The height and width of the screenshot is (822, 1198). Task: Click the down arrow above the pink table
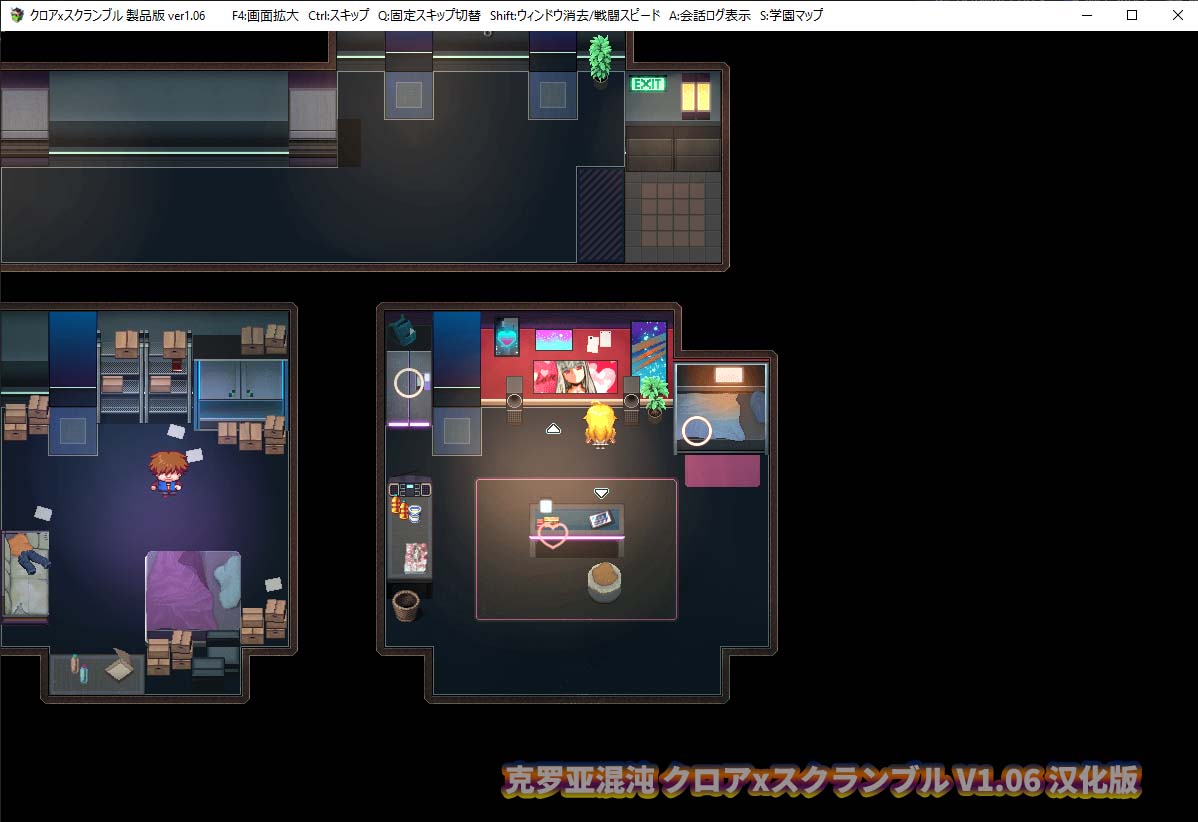tap(601, 492)
